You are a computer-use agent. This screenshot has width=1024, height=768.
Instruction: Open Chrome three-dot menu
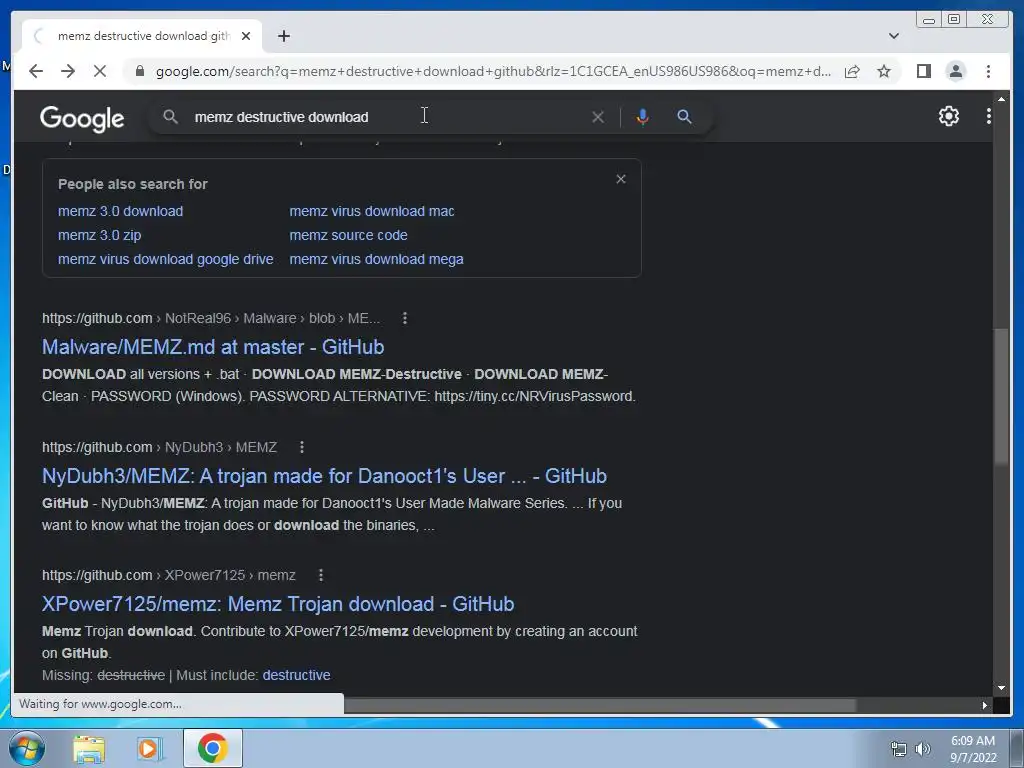tap(988, 71)
